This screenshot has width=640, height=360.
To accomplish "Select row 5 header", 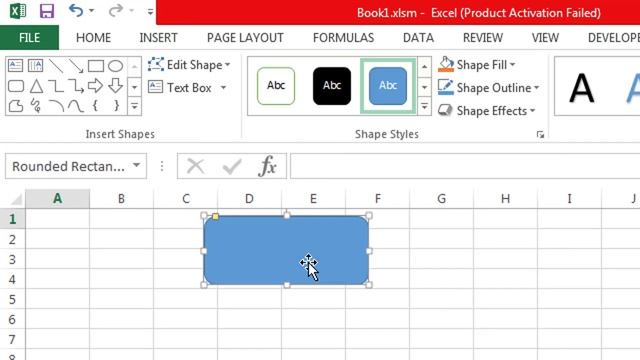I will [13, 299].
